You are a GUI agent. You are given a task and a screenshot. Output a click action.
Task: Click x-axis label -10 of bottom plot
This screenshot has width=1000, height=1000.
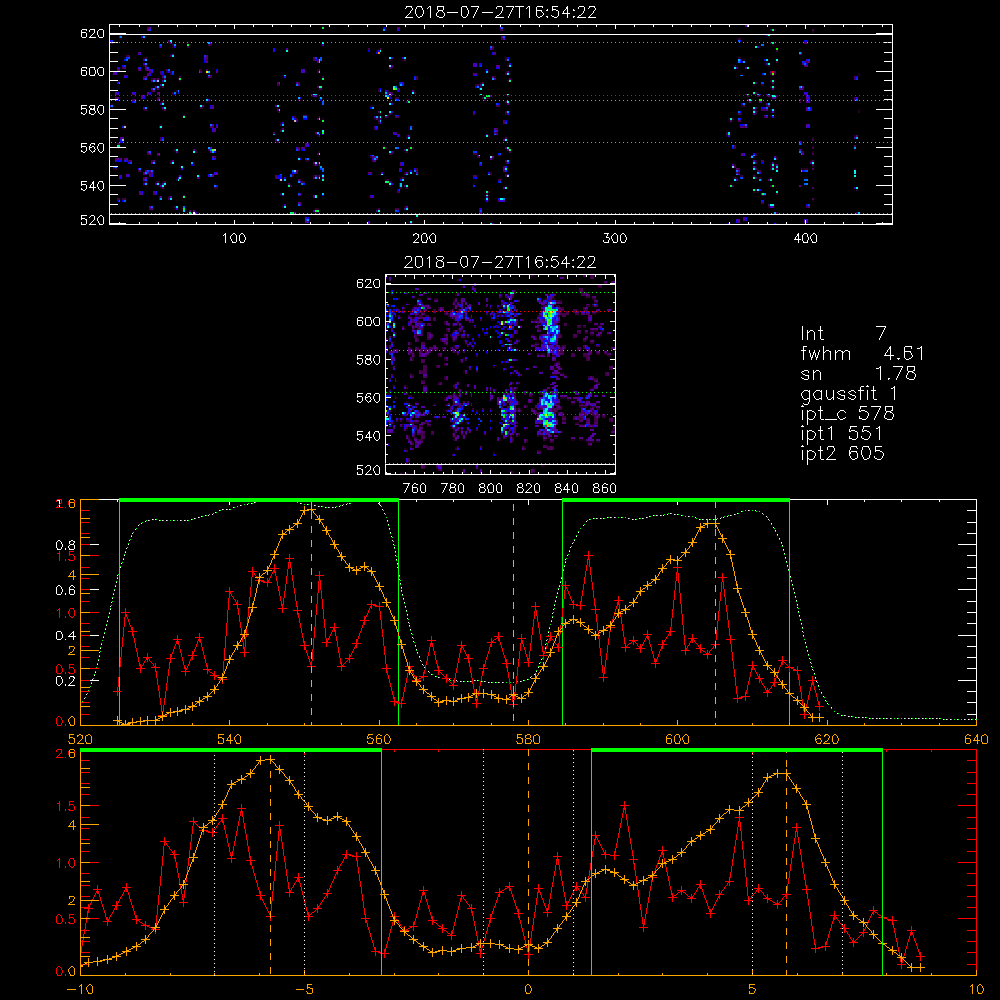pyautogui.click(x=80, y=989)
